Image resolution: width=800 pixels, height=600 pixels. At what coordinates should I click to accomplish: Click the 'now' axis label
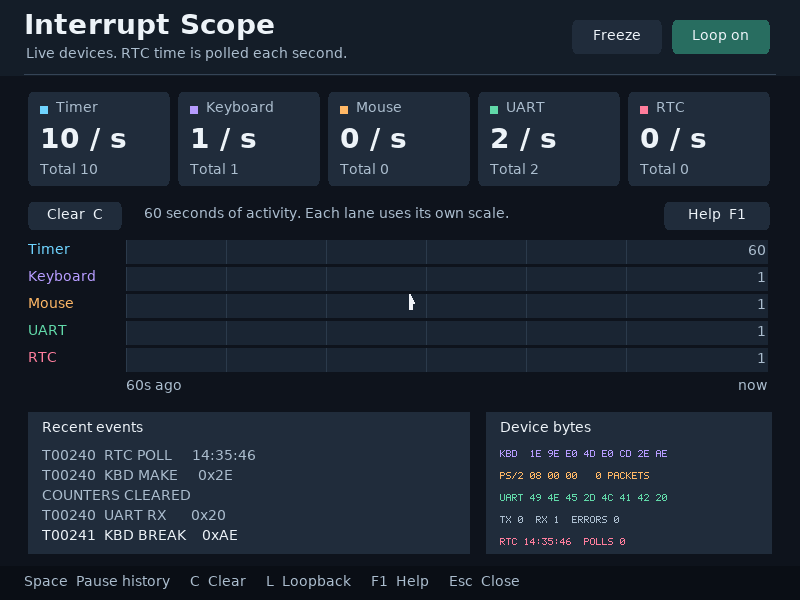(x=753, y=386)
